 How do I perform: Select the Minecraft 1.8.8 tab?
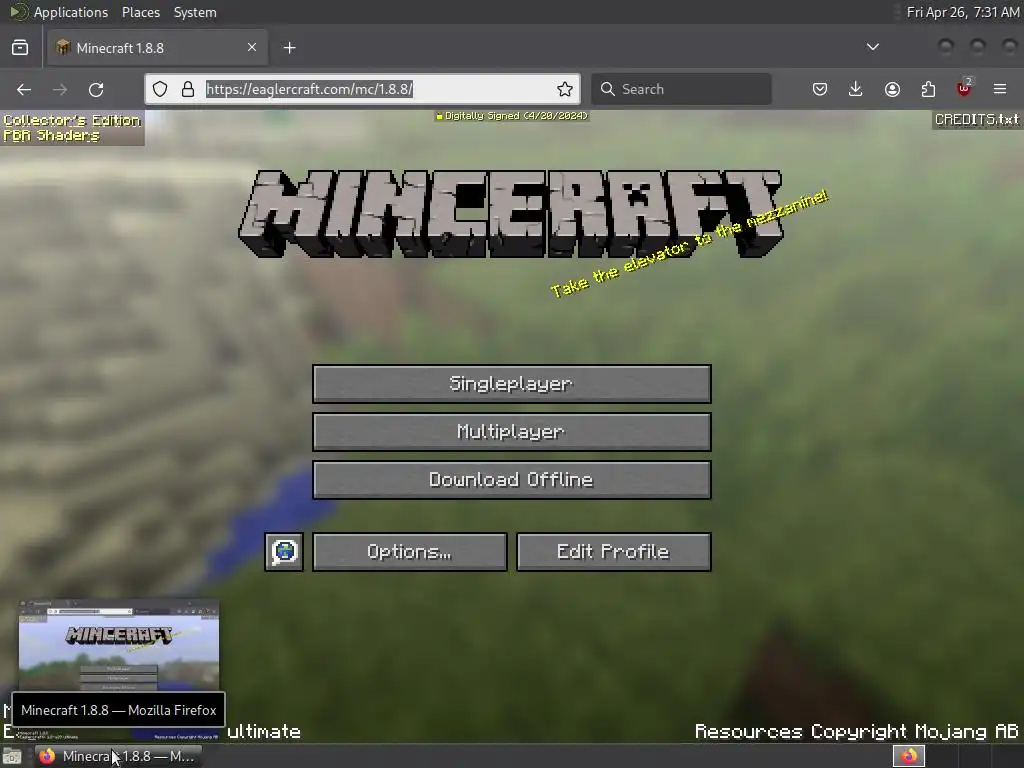point(157,48)
